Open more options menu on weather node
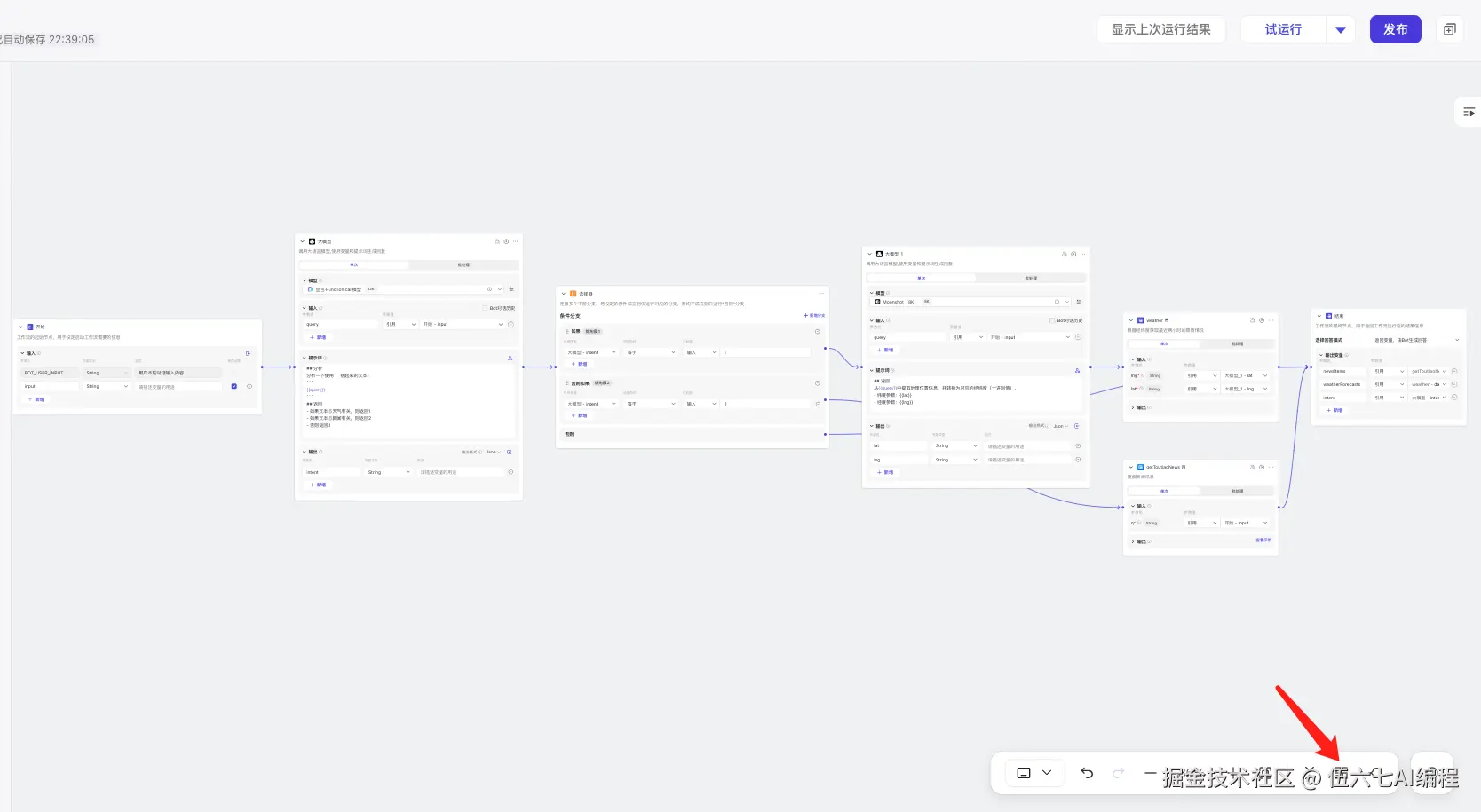 pos(1271,320)
